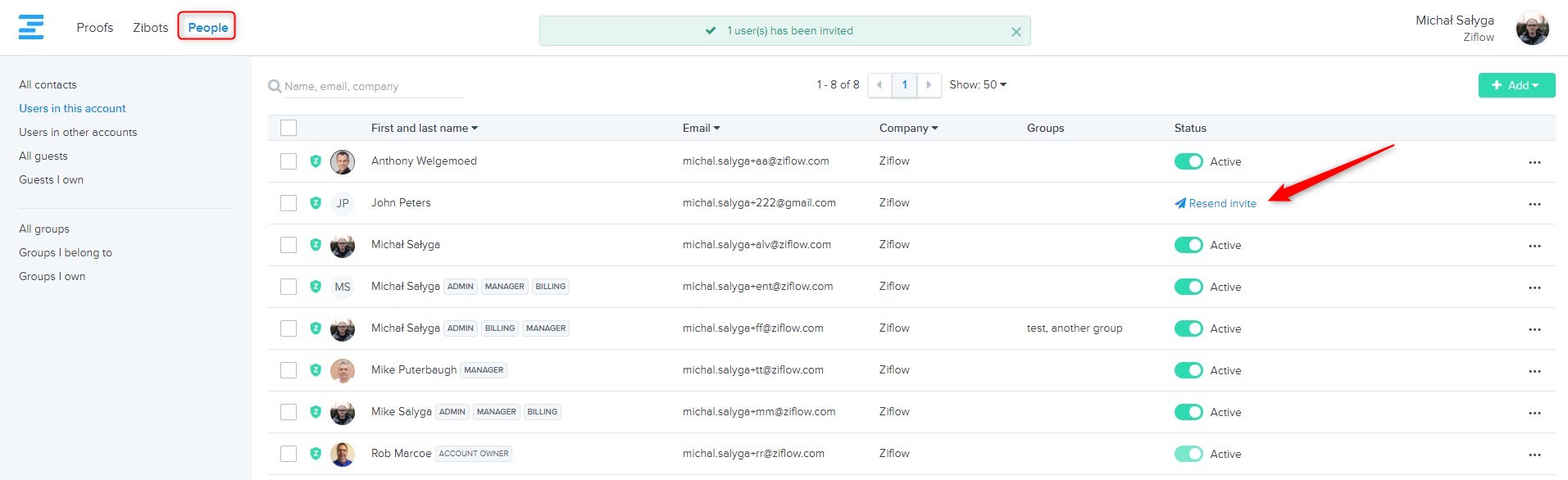
Task: Click the green shield icon for Rob Marcoe
Action: click(x=316, y=454)
